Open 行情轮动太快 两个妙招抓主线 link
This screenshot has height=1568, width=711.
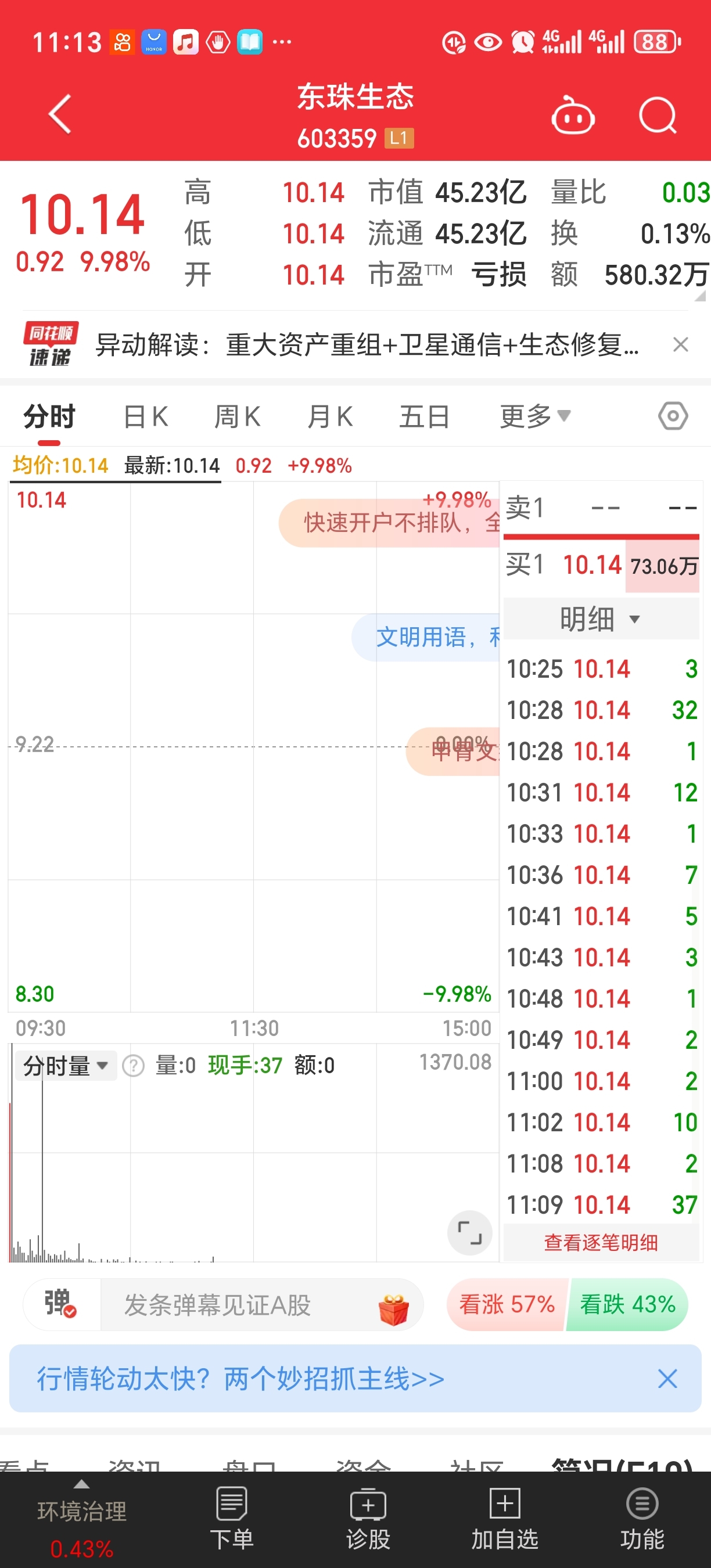click(241, 1379)
